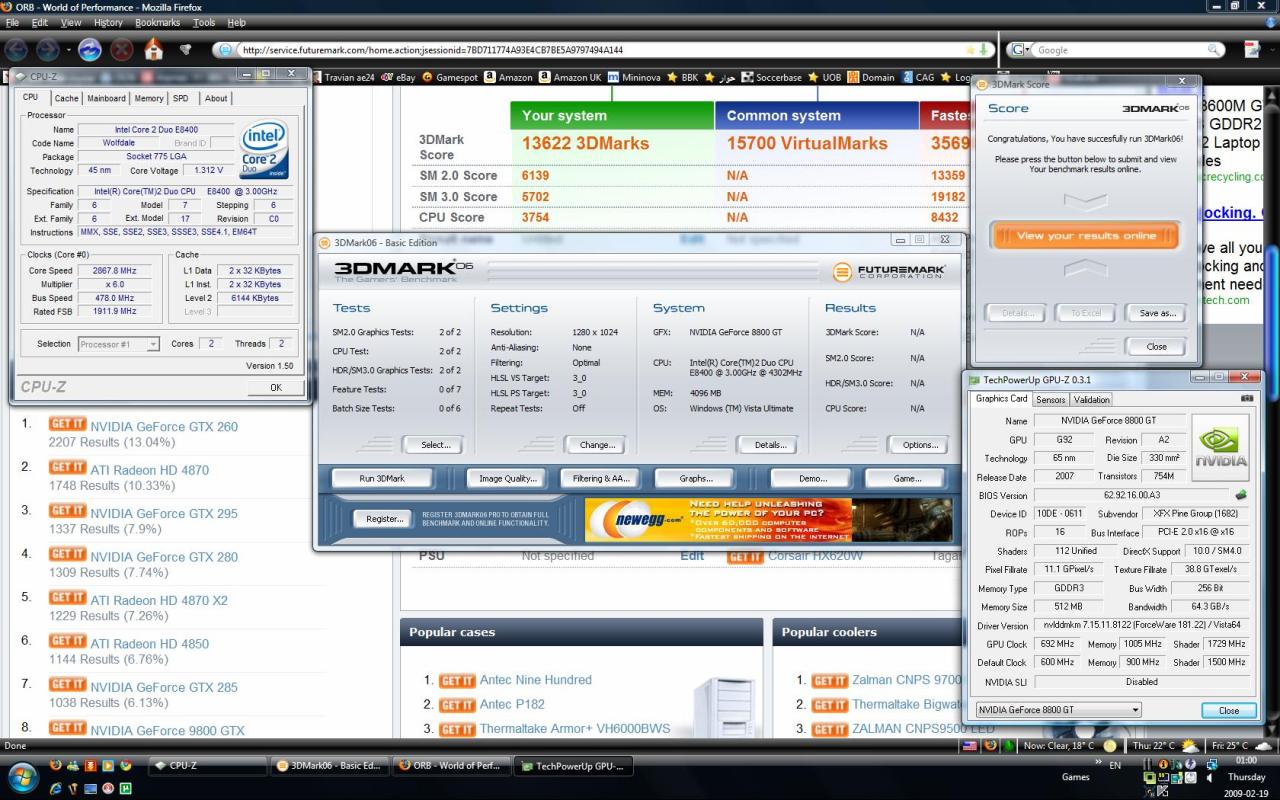The image size is (1280, 800).
Task: Open the Firefox Edit menu
Action: click(39, 22)
